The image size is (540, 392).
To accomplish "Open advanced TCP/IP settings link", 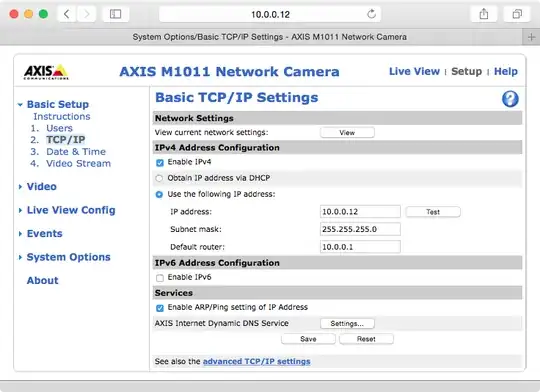I will click(257, 361).
